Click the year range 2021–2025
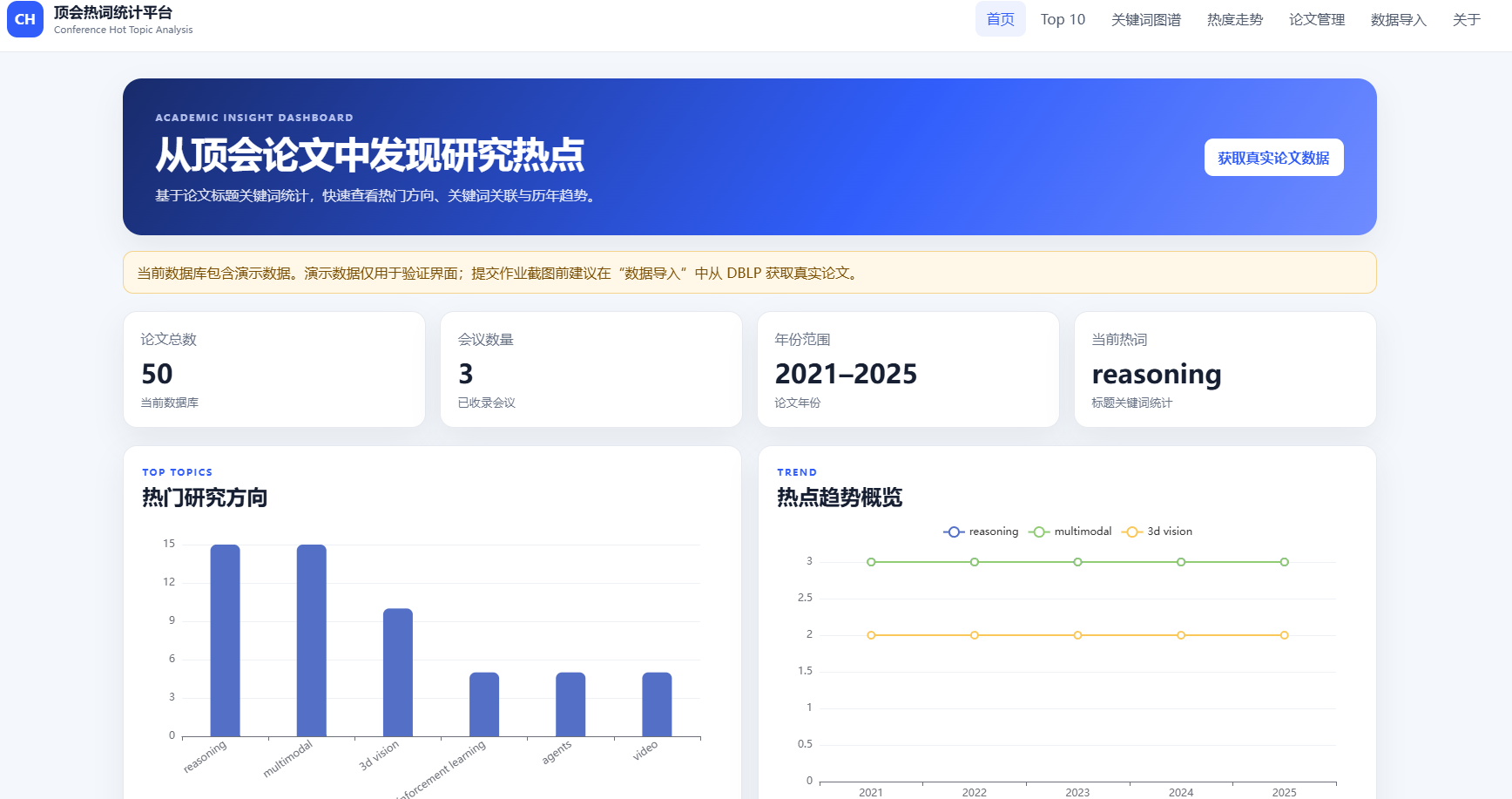 click(847, 374)
